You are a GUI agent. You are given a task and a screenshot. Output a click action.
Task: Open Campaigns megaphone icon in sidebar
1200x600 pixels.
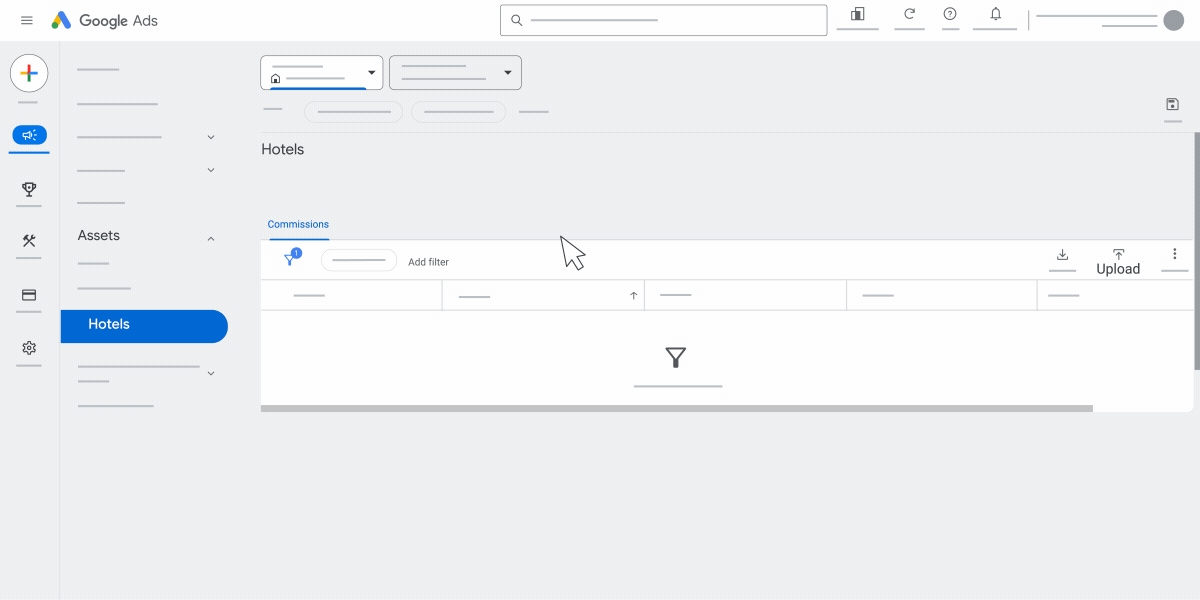pos(29,135)
